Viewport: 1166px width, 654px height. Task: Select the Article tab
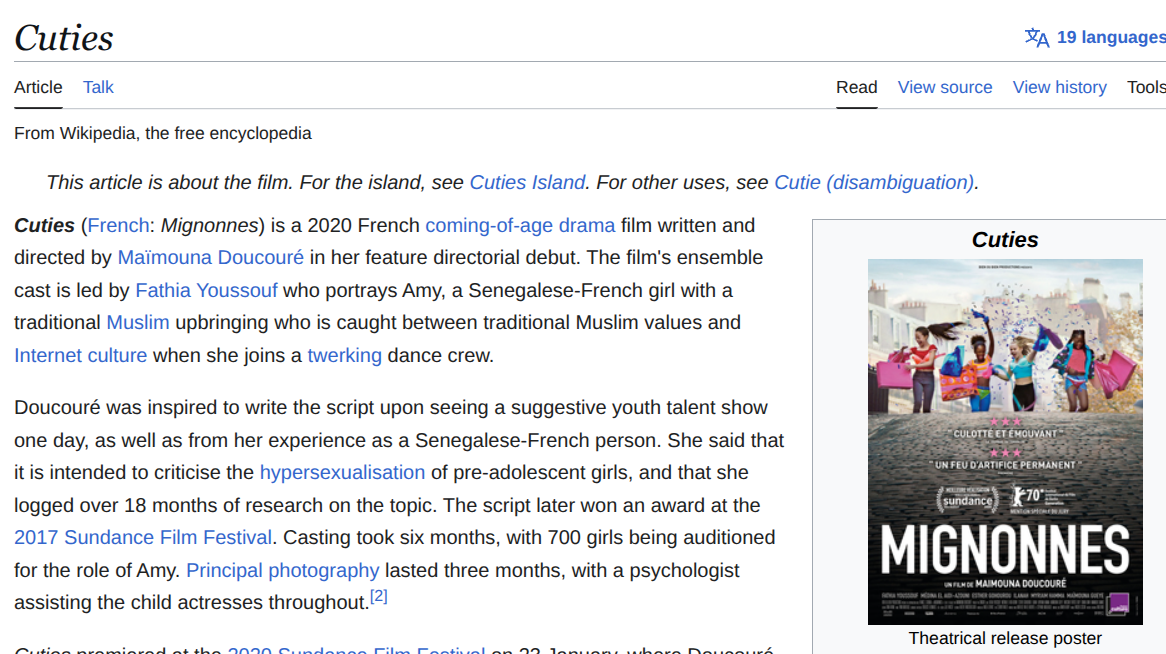point(38,87)
